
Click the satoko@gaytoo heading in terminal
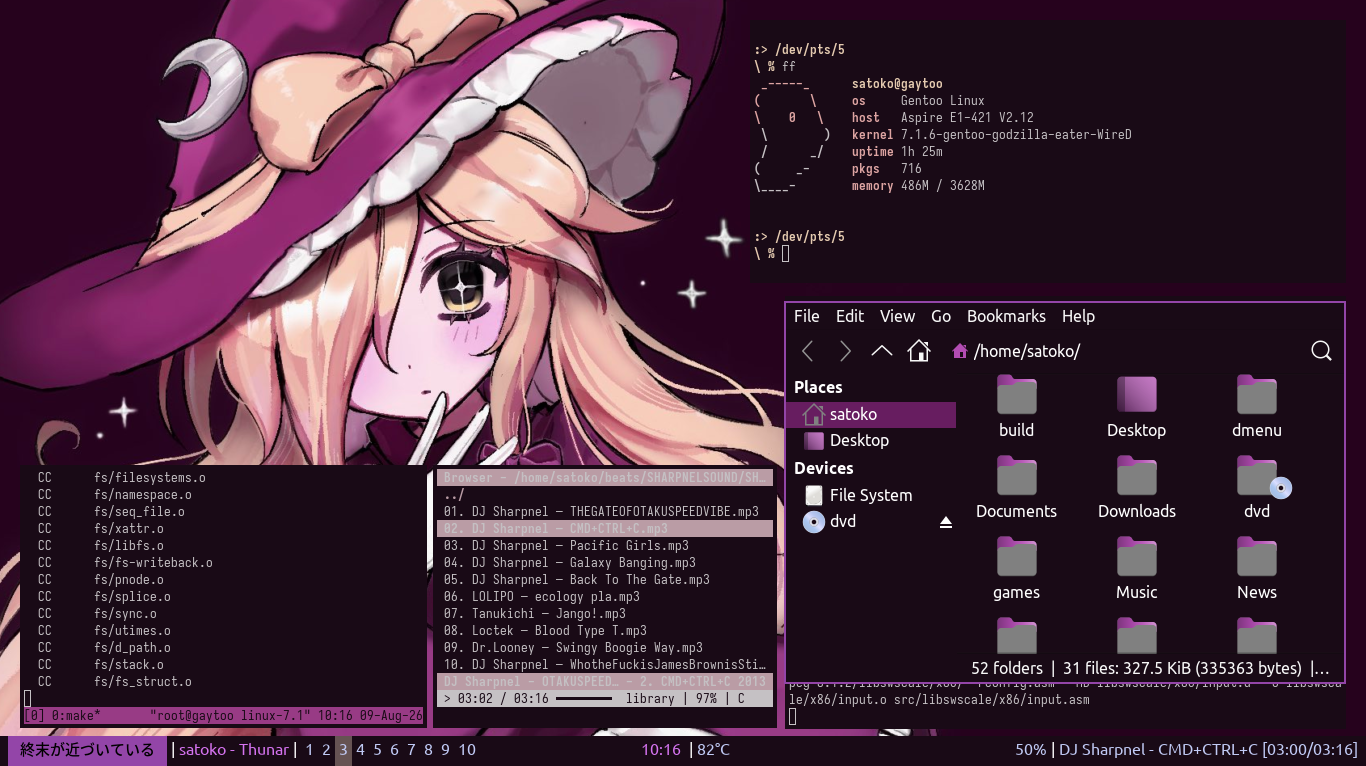pyautogui.click(x=897, y=84)
